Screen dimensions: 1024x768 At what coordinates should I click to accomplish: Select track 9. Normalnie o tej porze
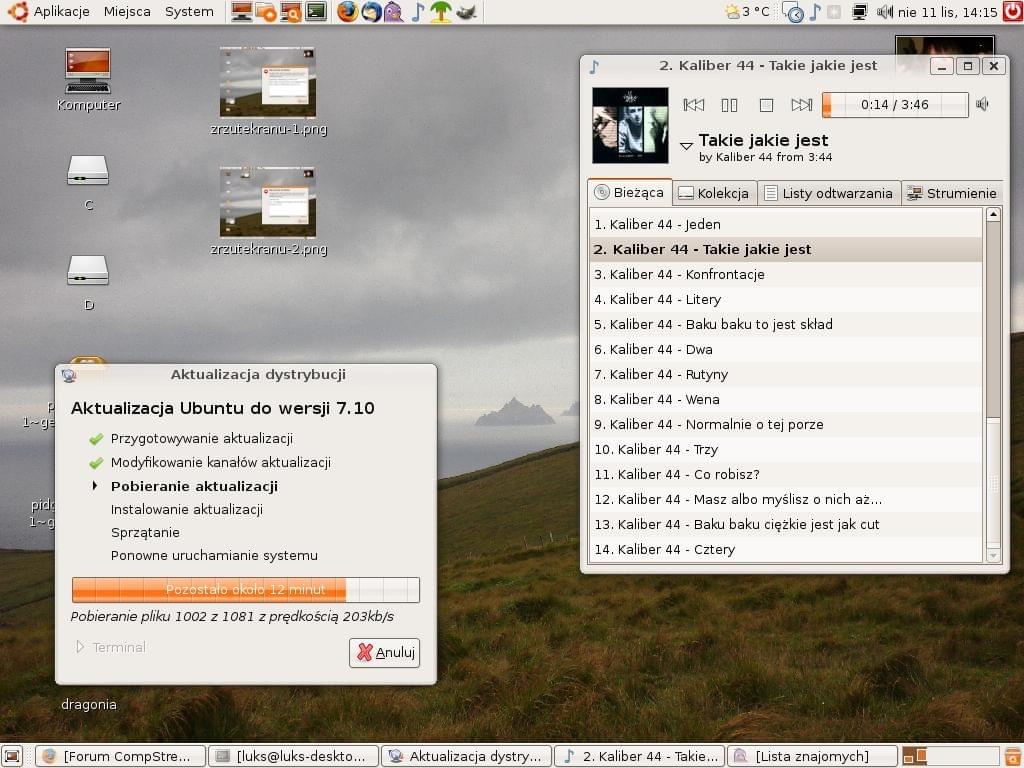pos(786,424)
